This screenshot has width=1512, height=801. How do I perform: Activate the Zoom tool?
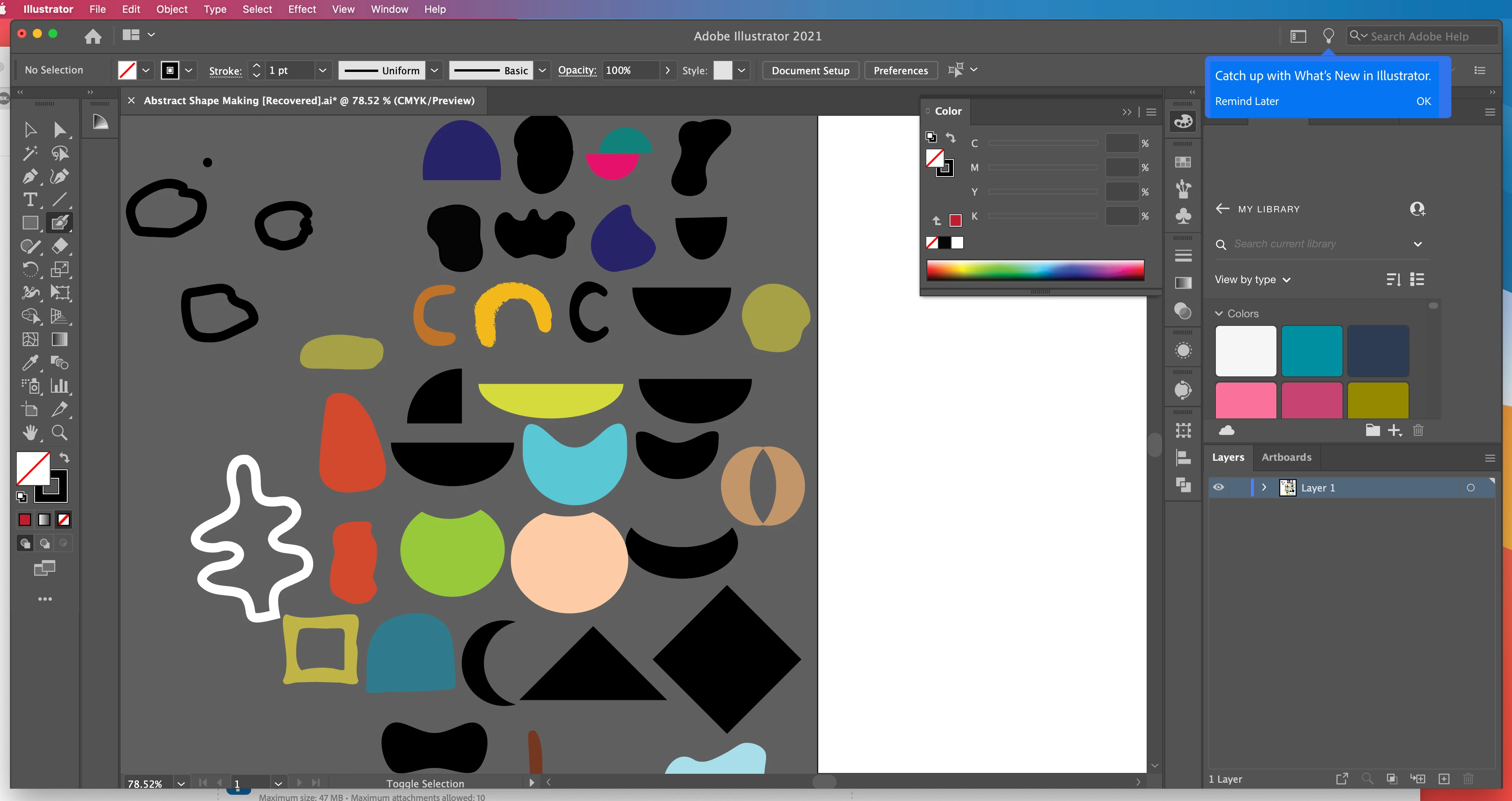pyautogui.click(x=59, y=433)
